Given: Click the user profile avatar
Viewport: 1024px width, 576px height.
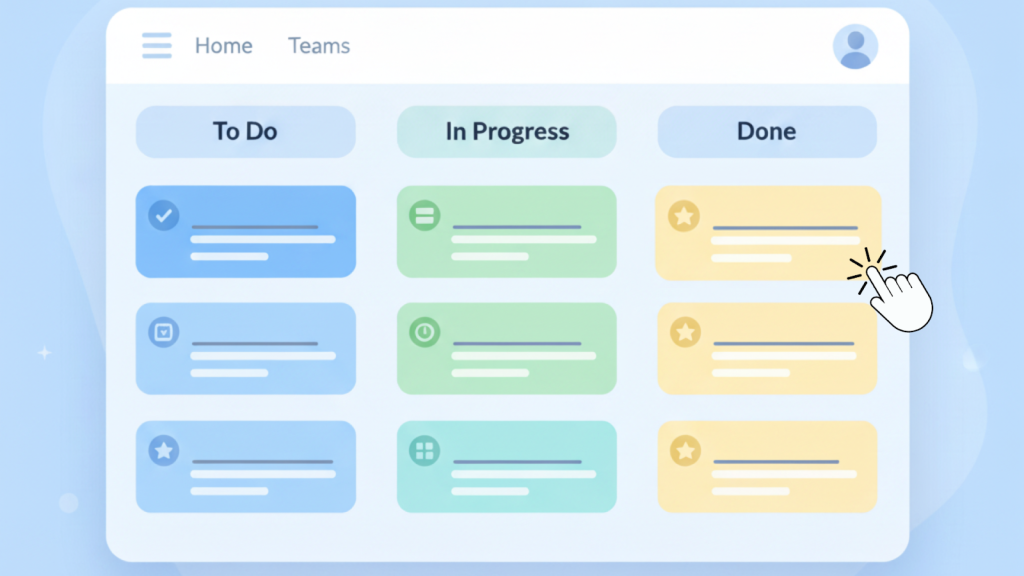Looking at the screenshot, I should tap(855, 47).
